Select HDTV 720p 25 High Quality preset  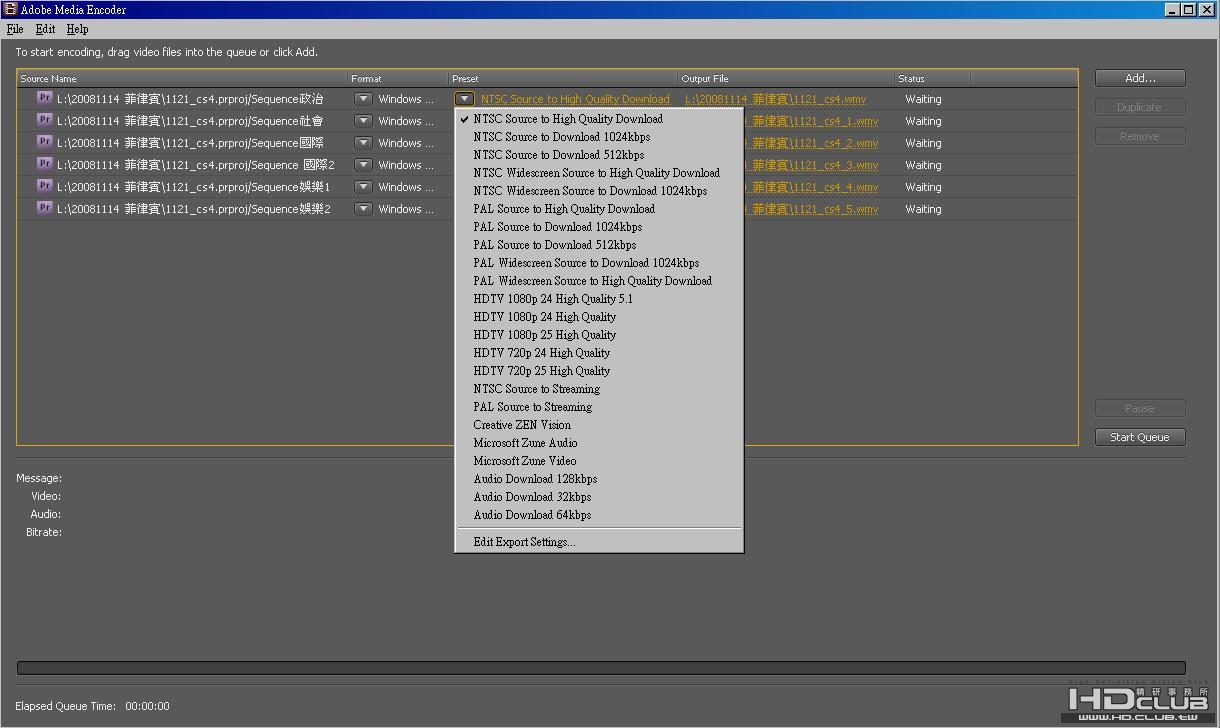(599, 371)
